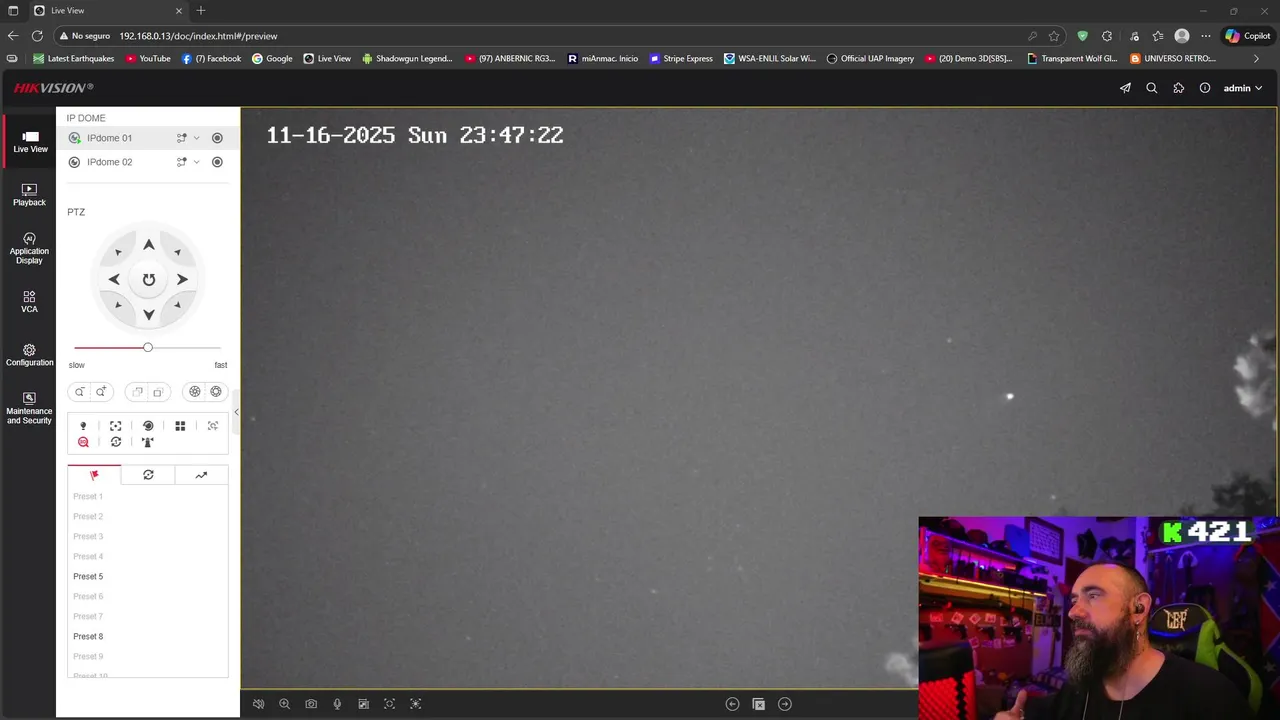This screenshot has width=1280, height=720.
Task: Click the zoom out magnifier in PTZ
Action: click(80, 392)
